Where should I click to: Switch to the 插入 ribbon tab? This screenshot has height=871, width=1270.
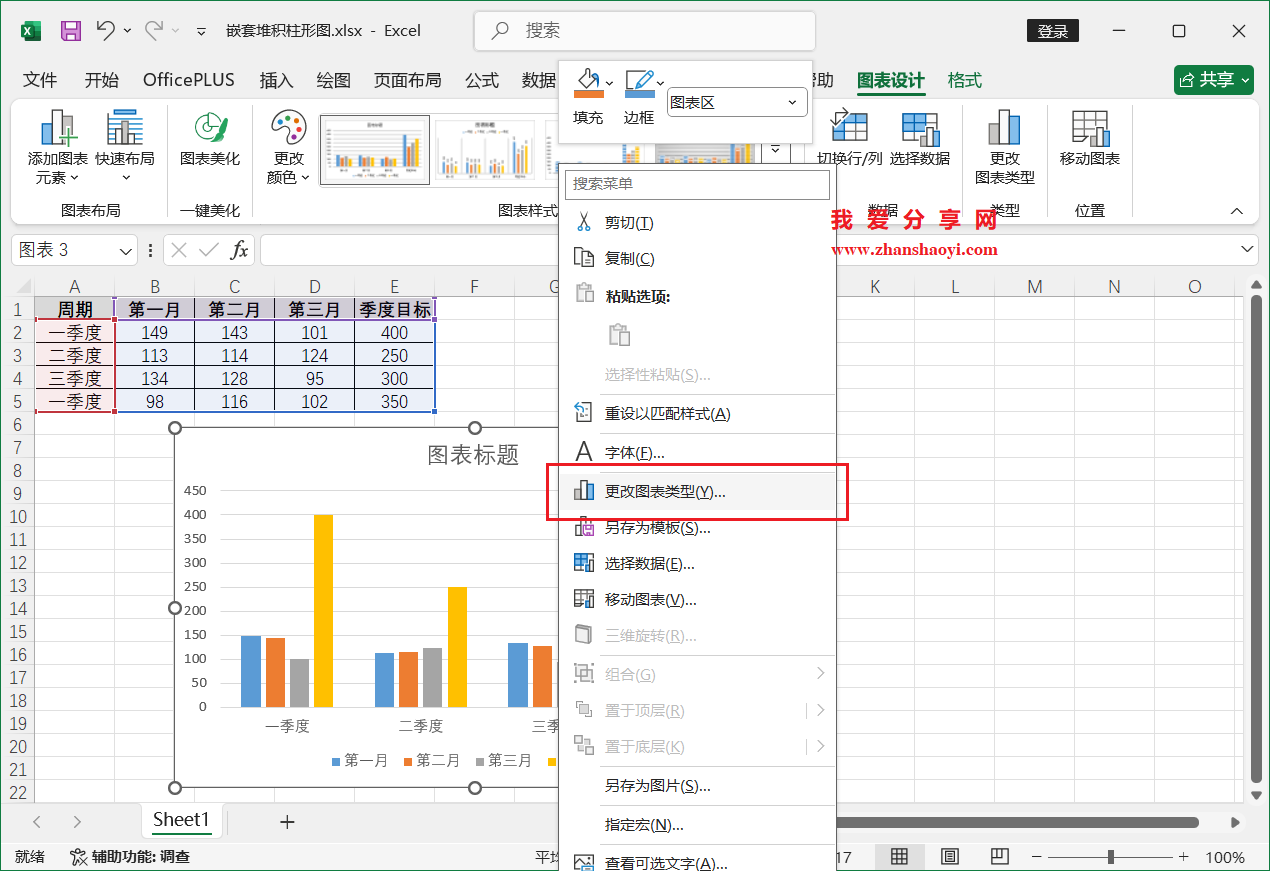click(276, 80)
